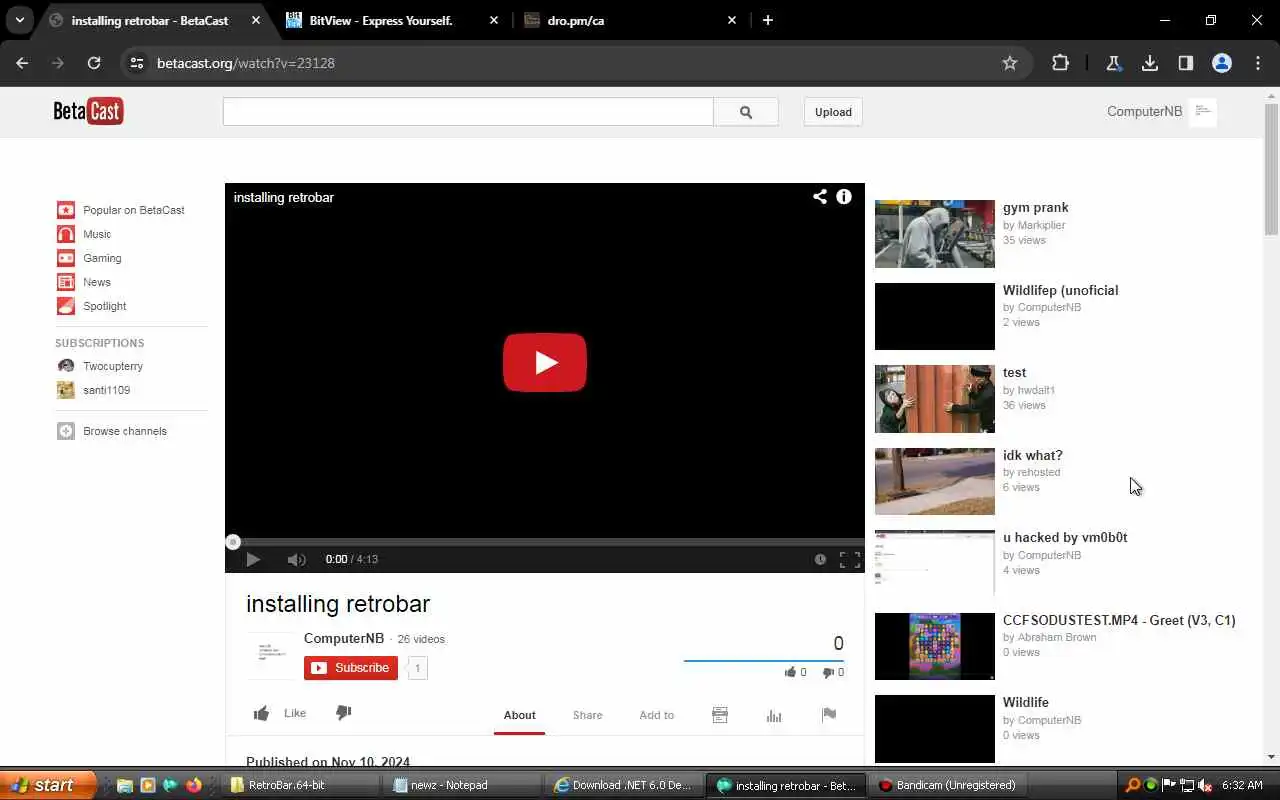The height and width of the screenshot is (800, 1280).
Task: Go back in browser history
Action: click(x=22, y=63)
